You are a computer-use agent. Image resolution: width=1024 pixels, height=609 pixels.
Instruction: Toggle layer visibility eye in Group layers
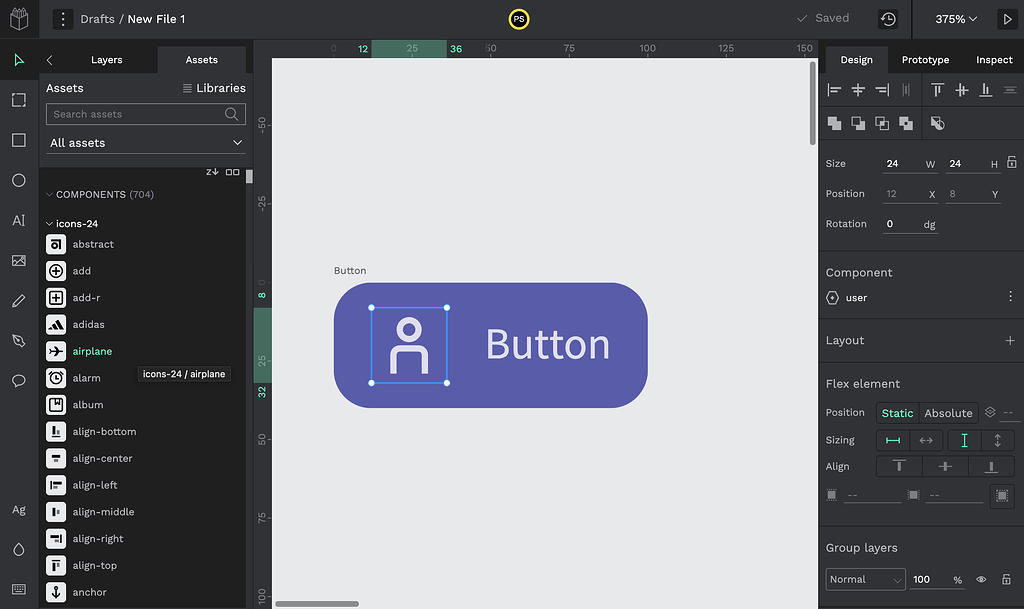981,579
